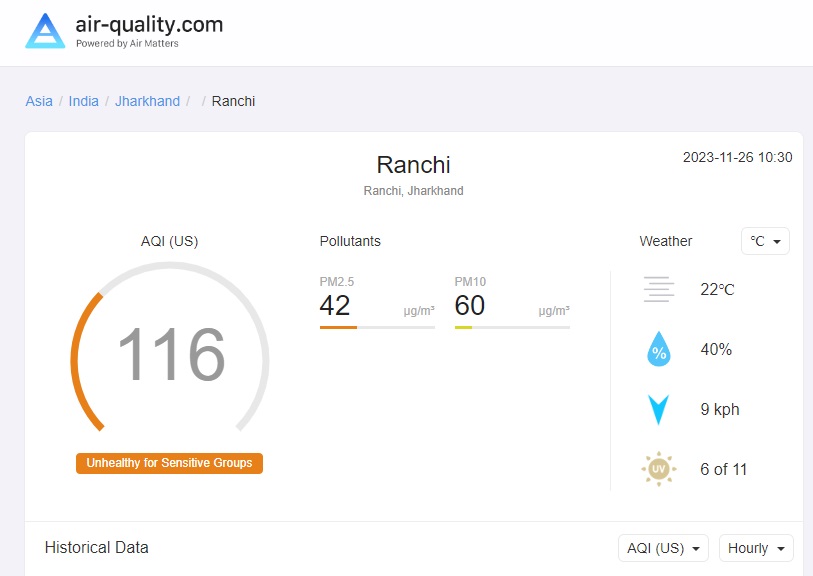
Task: Click the UV index sun icon
Action: [x=658, y=469]
